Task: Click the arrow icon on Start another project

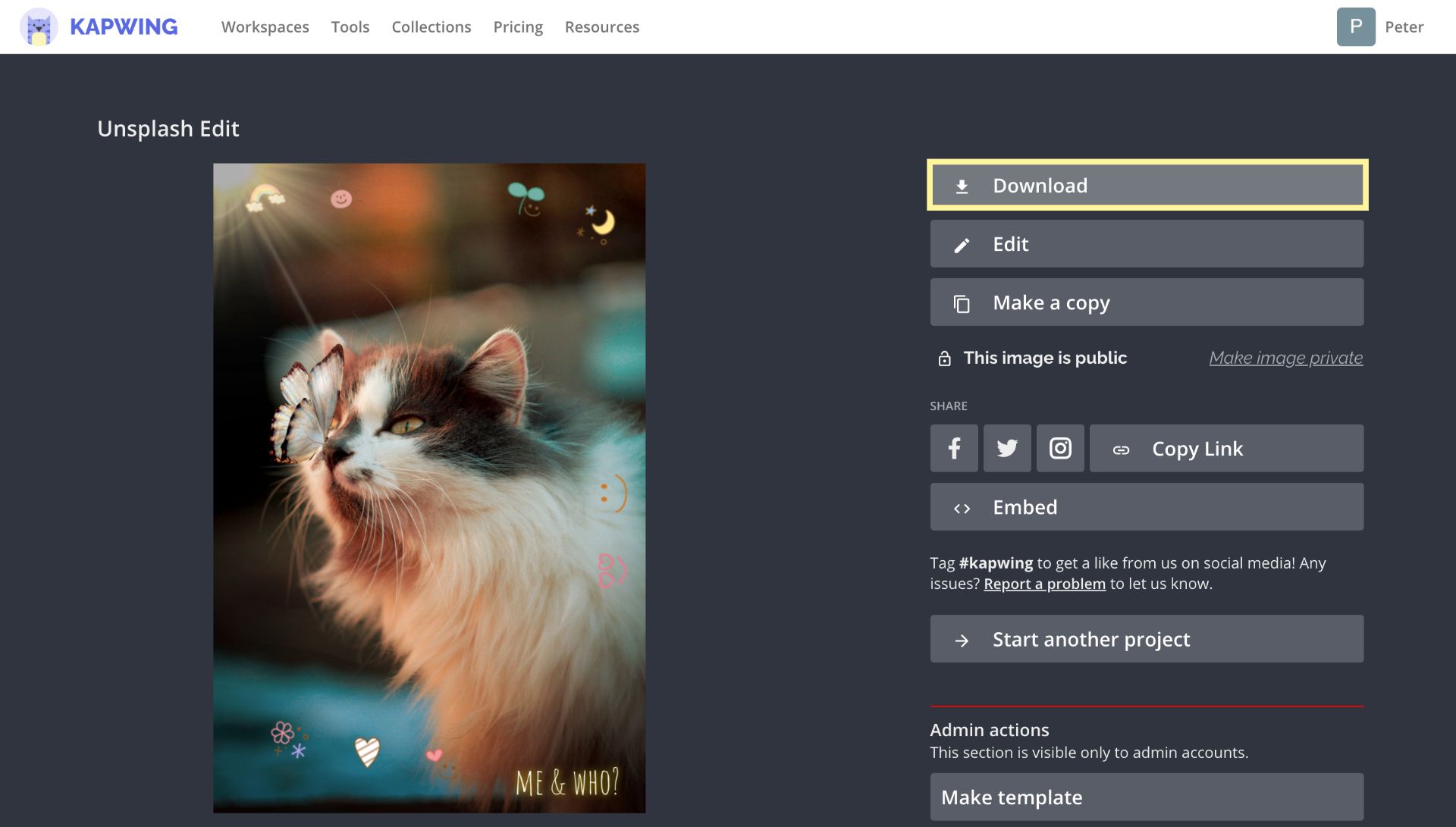Action: click(962, 641)
